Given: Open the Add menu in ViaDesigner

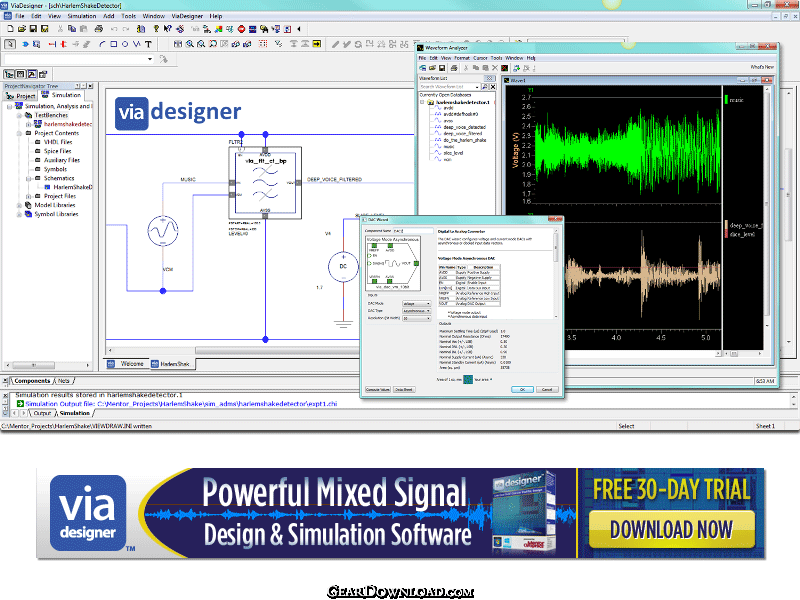Looking at the screenshot, I should (x=109, y=16).
